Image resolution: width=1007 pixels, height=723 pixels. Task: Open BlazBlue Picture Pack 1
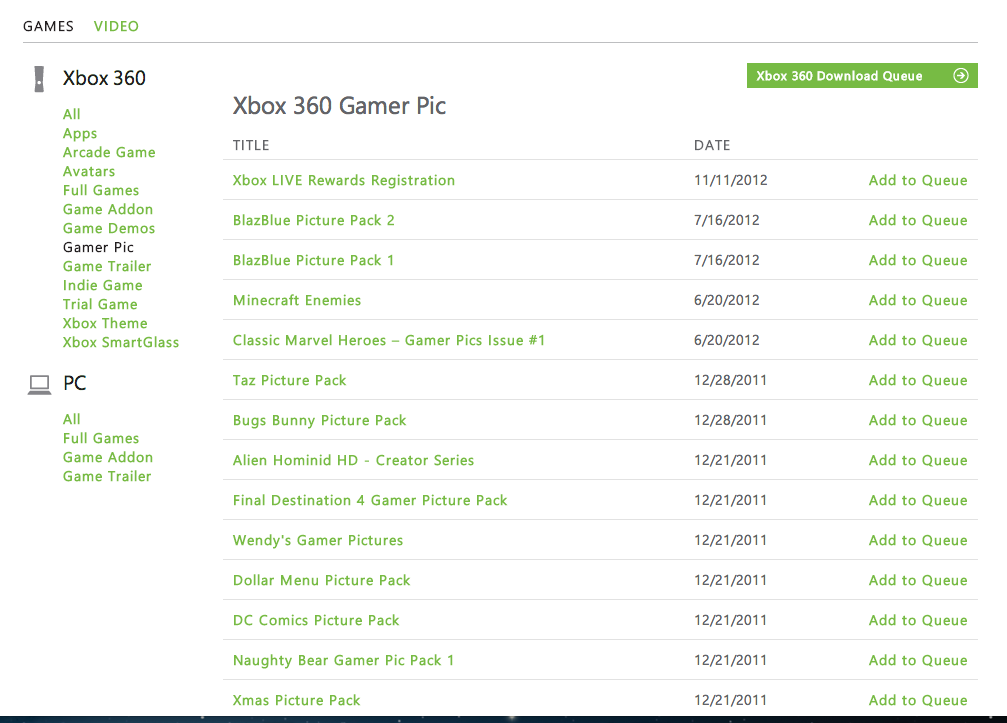(313, 260)
